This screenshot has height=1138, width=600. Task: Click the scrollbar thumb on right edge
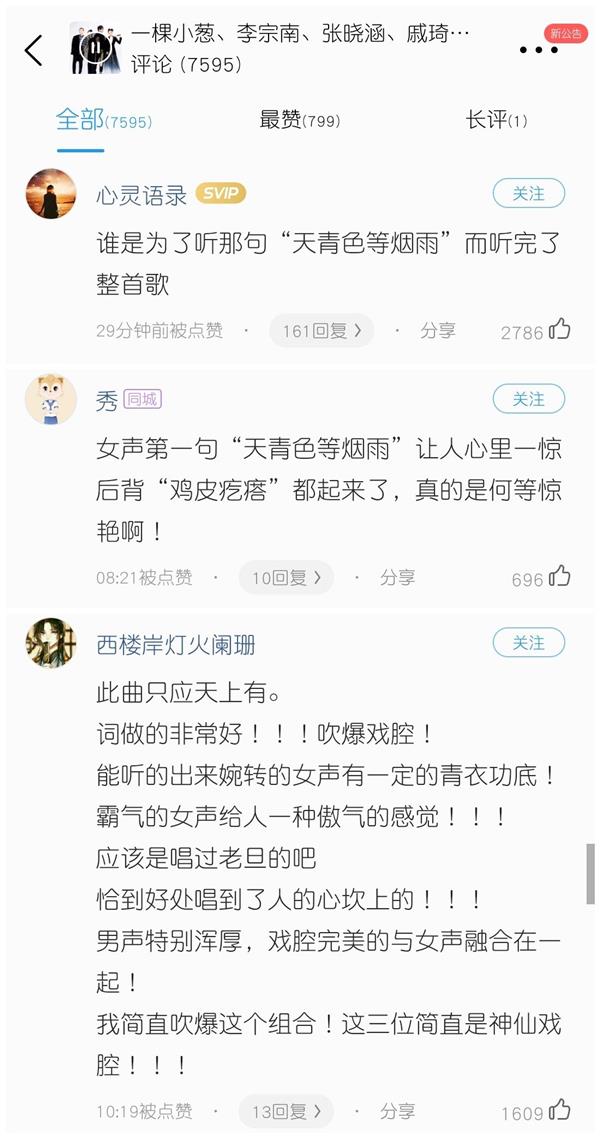[591, 874]
